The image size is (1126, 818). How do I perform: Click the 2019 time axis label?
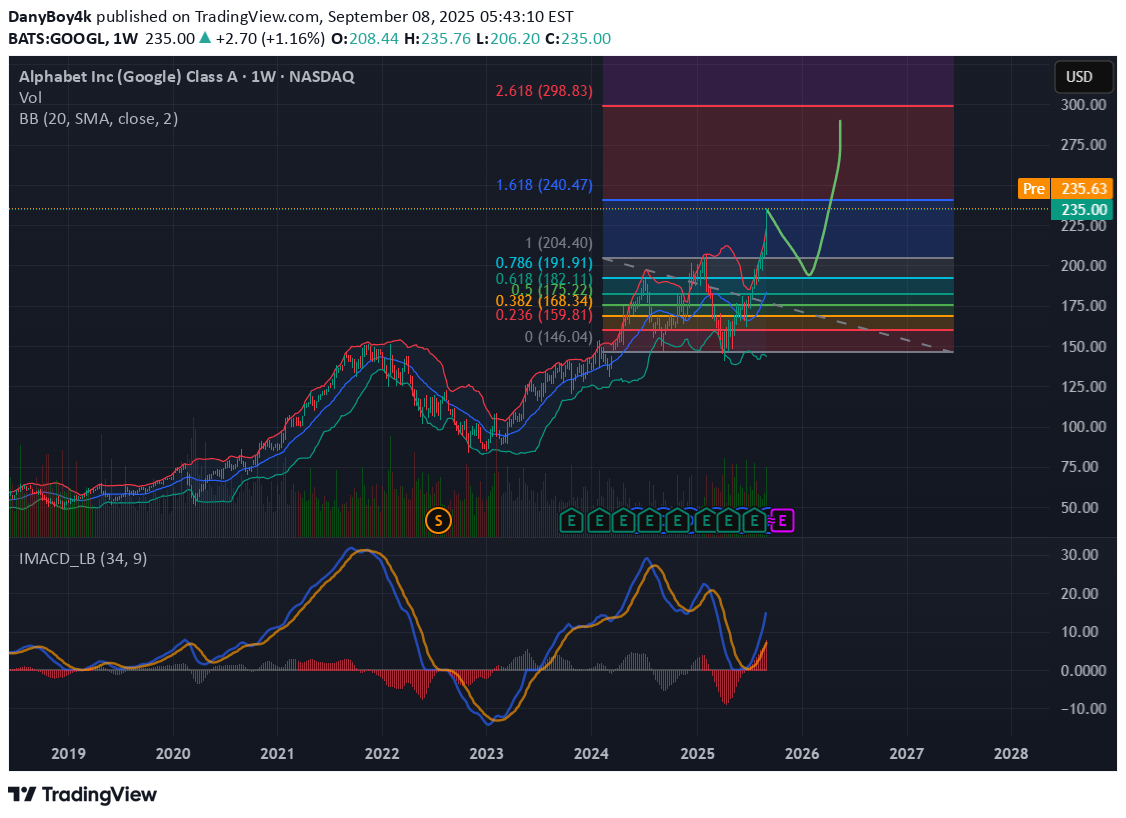(x=68, y=753)
